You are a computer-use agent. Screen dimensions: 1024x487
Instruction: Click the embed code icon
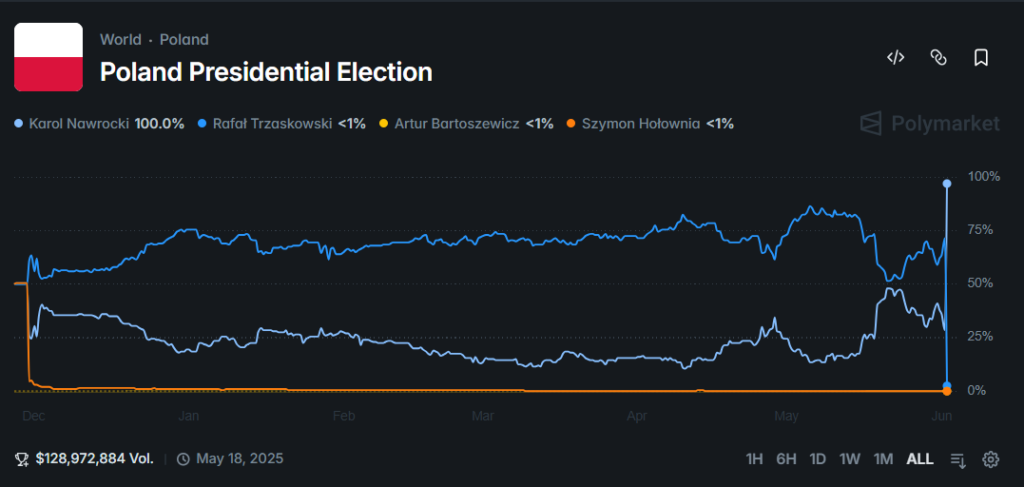tap(895, 57)
